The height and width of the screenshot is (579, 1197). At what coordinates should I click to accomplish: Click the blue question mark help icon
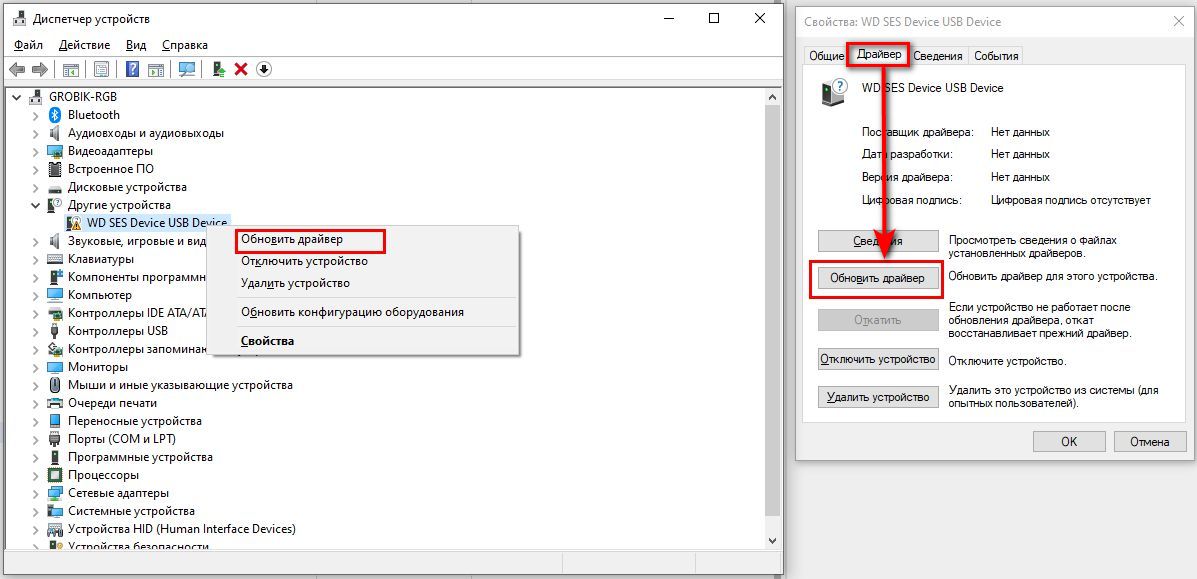(131, 69)
